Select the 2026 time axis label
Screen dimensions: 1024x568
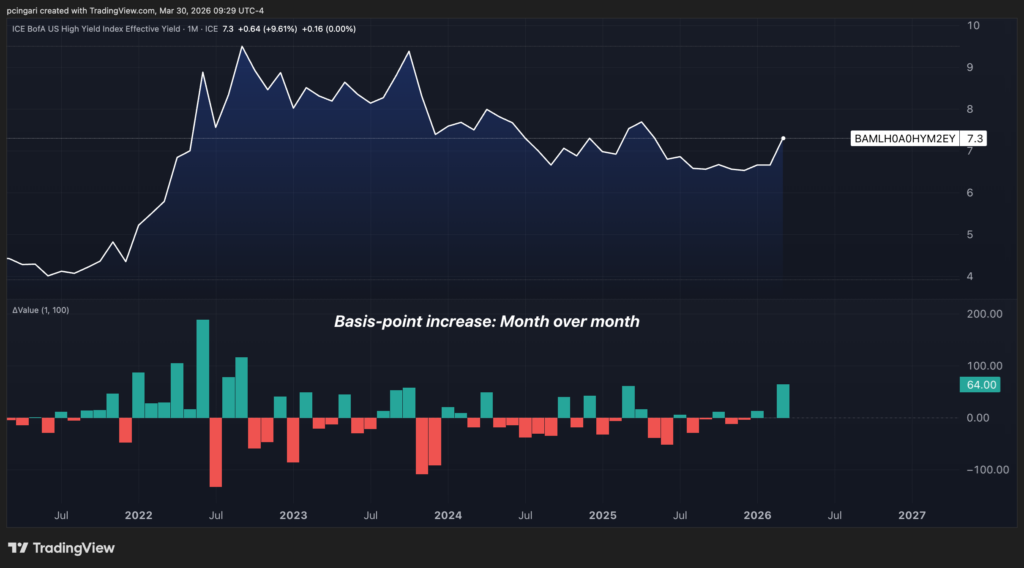click(x=757, y=516)
